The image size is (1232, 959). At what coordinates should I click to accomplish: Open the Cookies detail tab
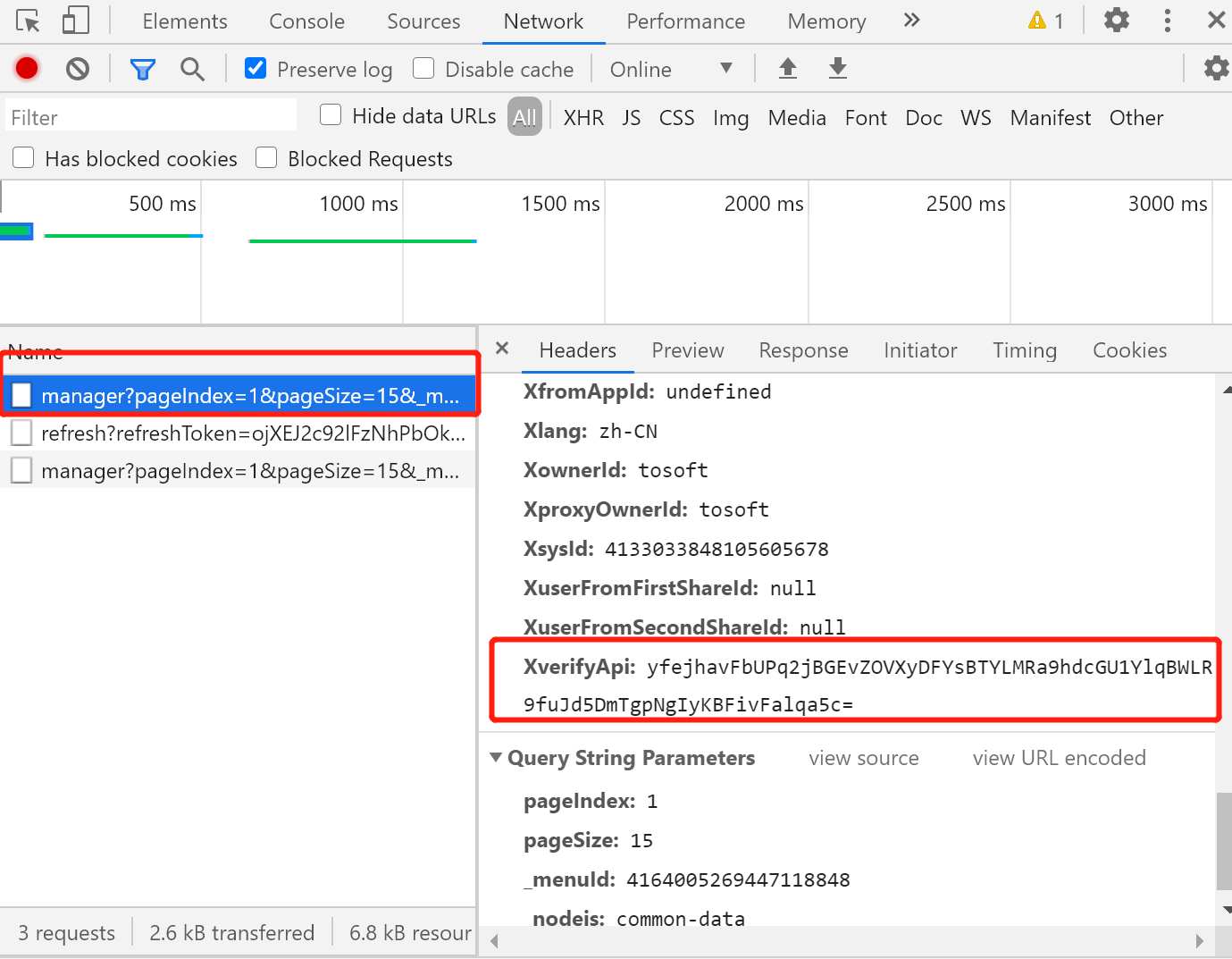1129,350
